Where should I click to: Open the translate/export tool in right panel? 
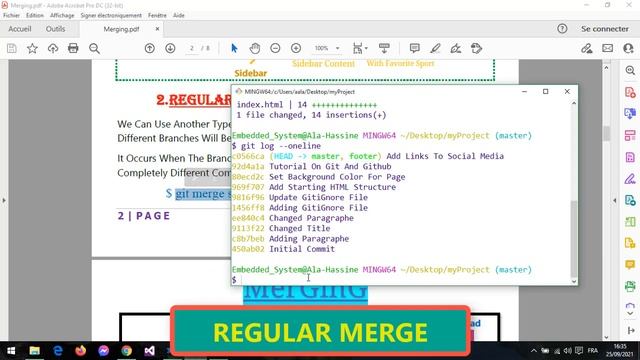point(630,113)
